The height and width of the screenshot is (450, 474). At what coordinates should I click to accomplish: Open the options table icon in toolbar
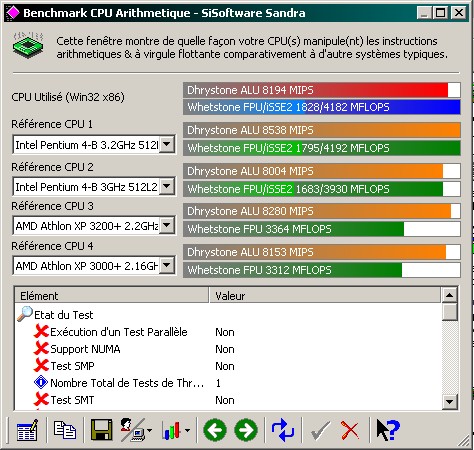[x=27, y=430]
